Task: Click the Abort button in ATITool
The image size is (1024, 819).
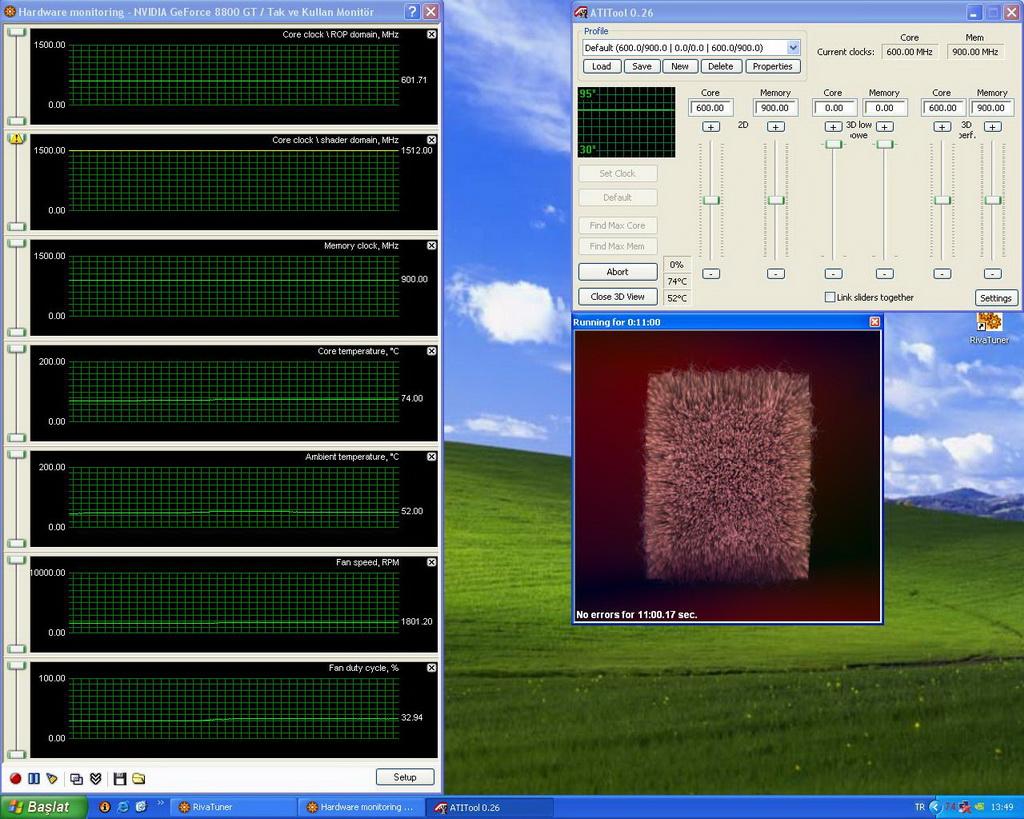Action: point(617,271)
